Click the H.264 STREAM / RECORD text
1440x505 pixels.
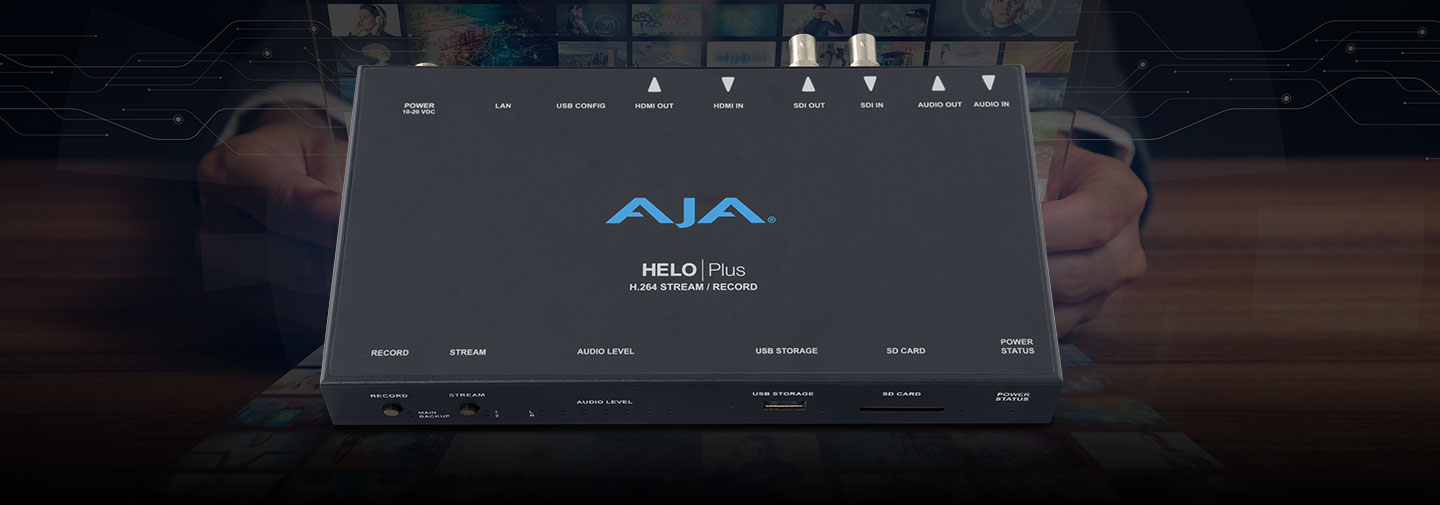pyautogui.click(x=686, y=287)
